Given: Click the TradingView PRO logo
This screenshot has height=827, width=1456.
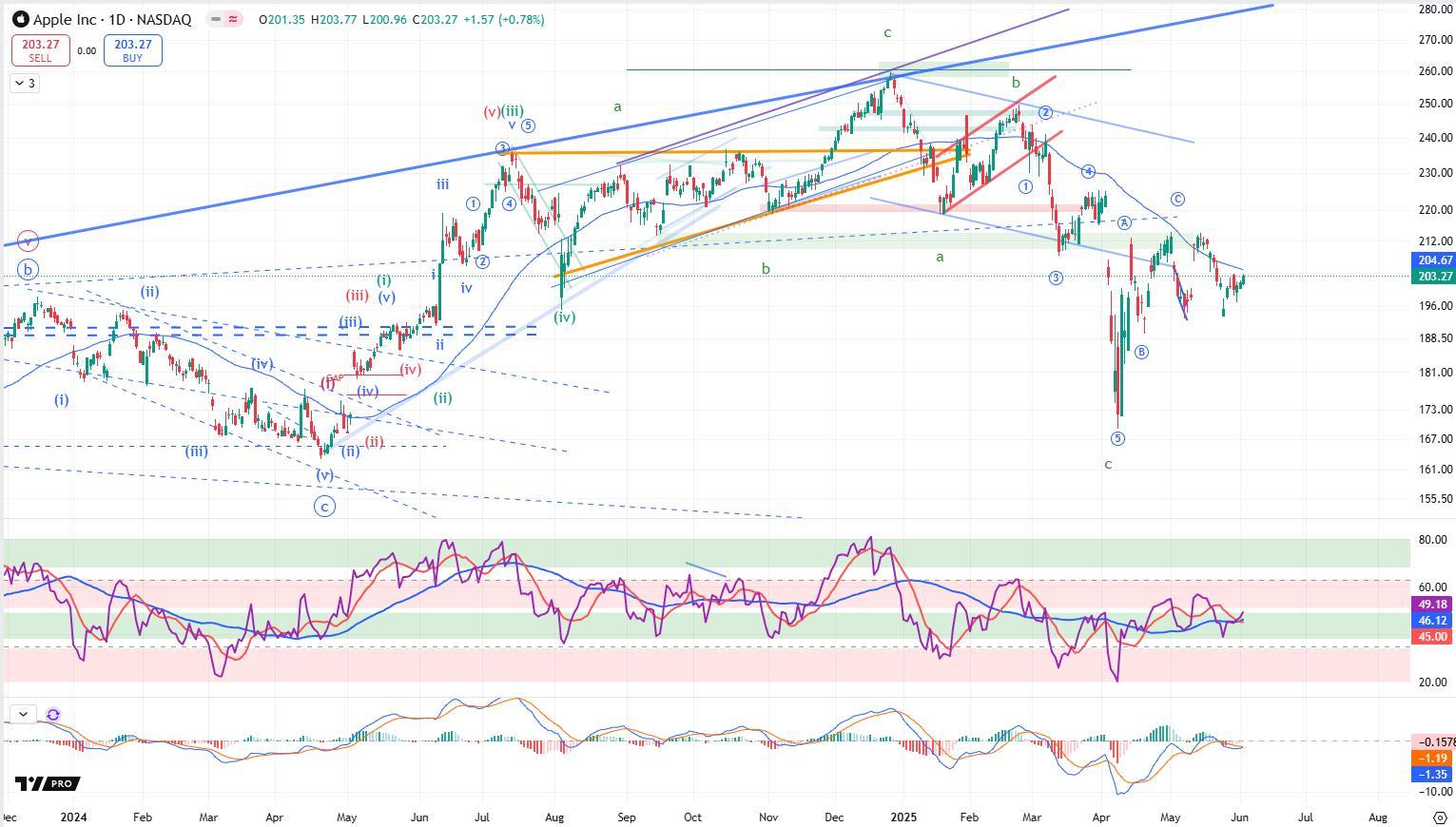Looking at the screenshot, I should 47,783.
